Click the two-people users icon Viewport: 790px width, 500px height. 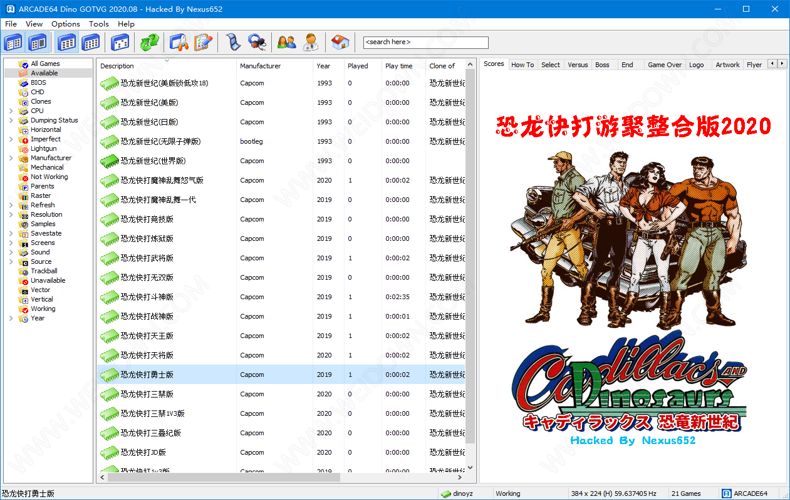point(287,43)
